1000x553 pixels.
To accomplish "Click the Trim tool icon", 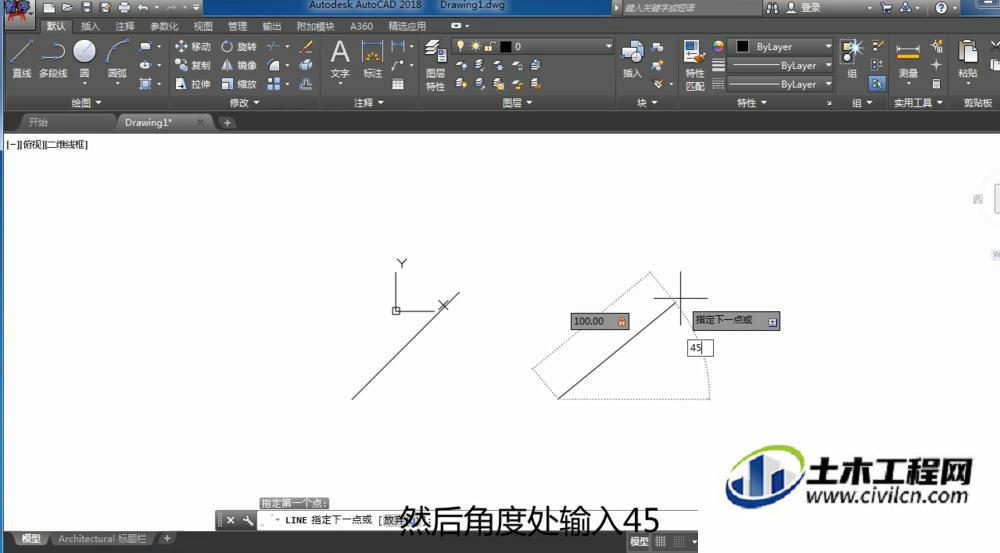I will [274, 47].
